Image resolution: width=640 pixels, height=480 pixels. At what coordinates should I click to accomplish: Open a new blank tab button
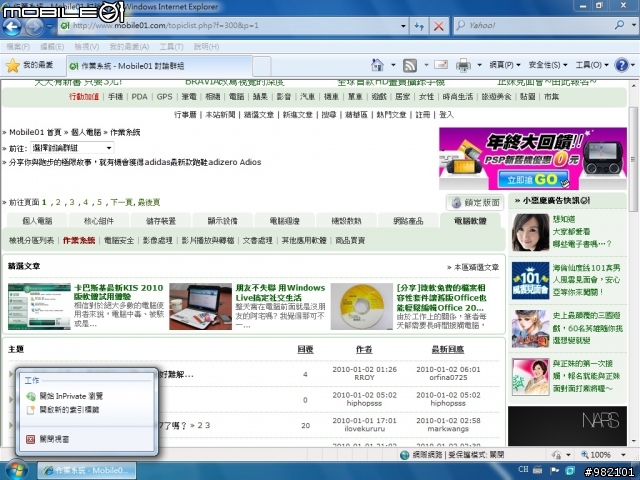[x=262, y=66]
